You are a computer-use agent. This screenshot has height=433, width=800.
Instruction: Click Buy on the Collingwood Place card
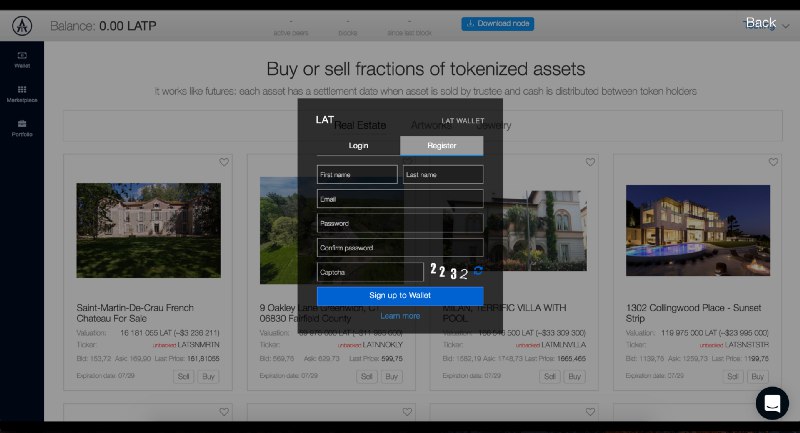[x=758, y=376]
